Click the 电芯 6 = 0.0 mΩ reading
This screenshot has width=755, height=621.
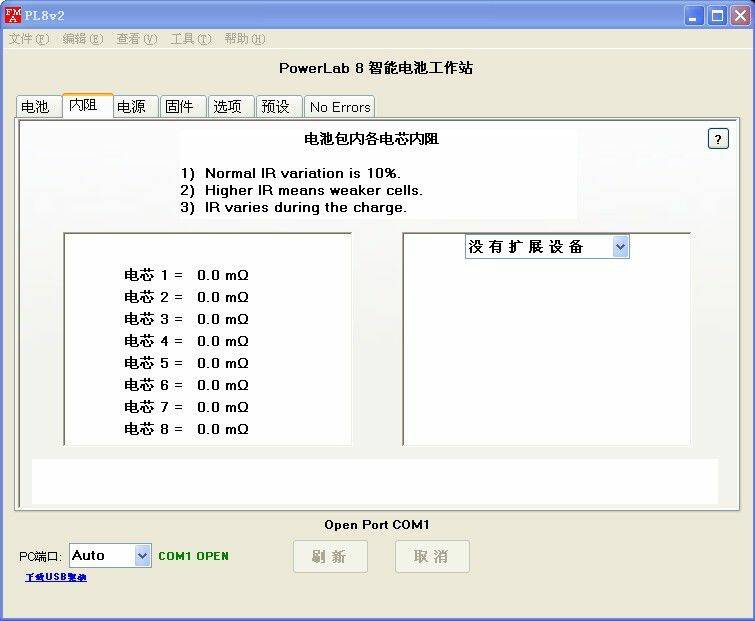pos(186,385)
